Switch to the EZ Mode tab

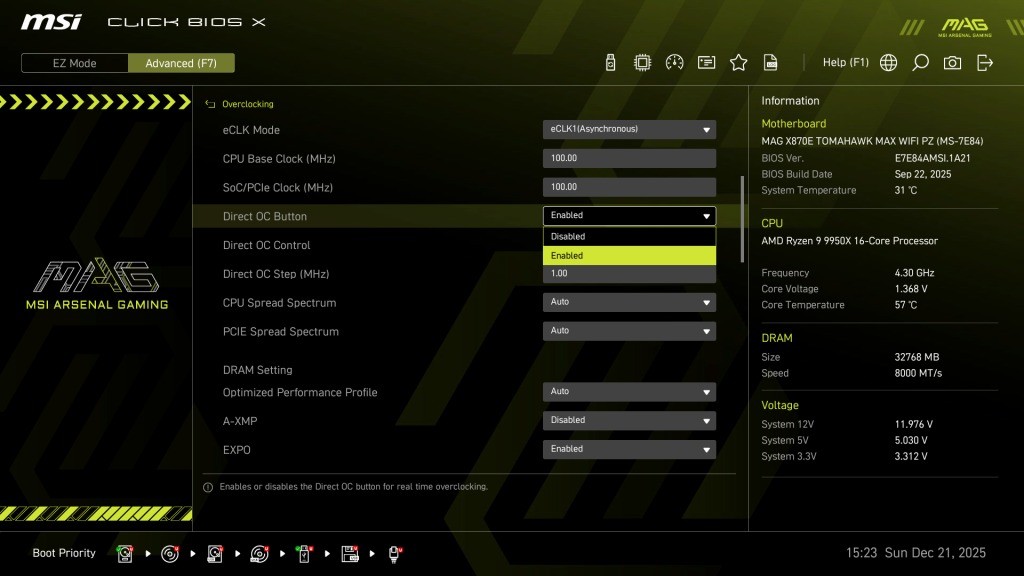[x=75, y=63]
